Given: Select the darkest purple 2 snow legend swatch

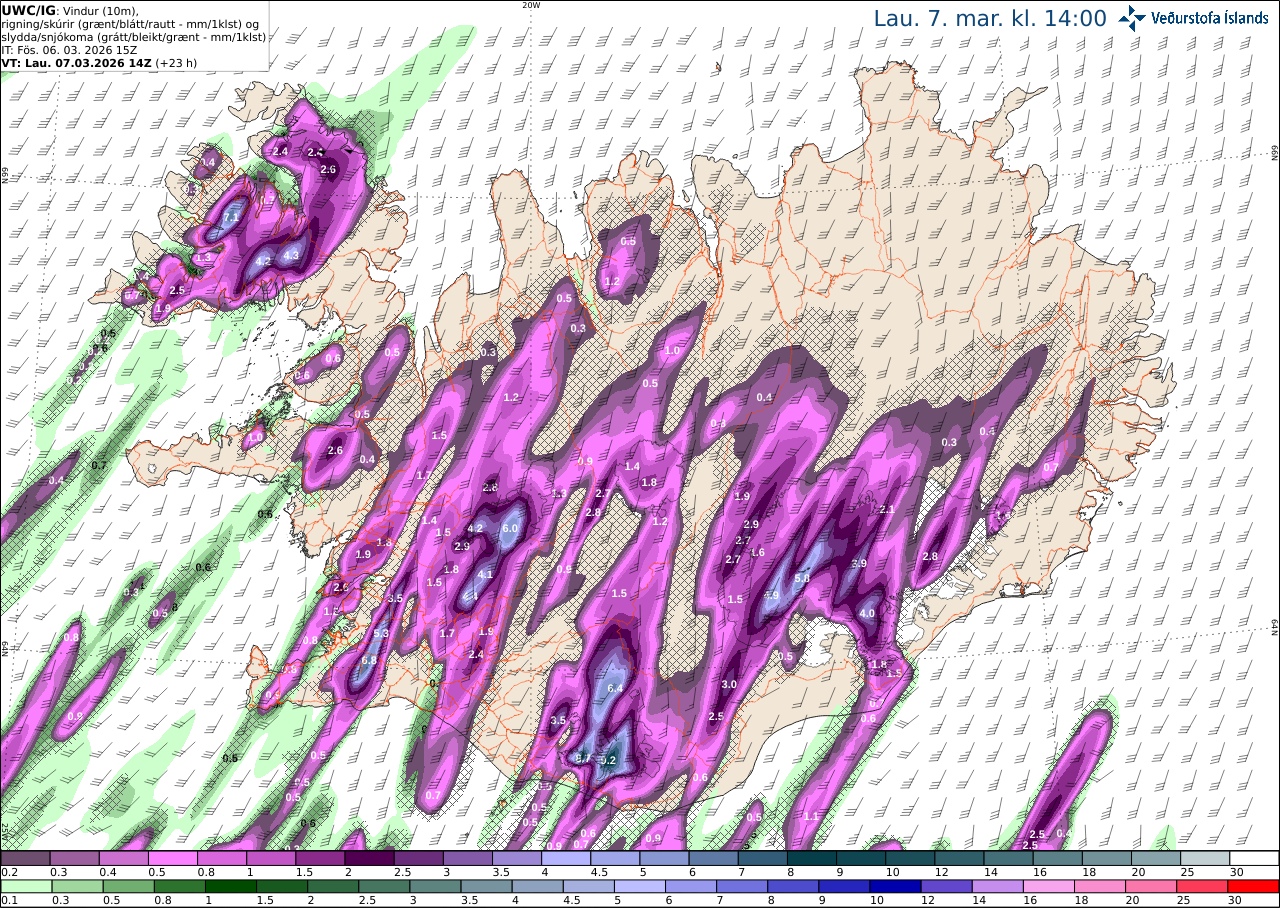Looking at the screenshot, I should (369, 858).
